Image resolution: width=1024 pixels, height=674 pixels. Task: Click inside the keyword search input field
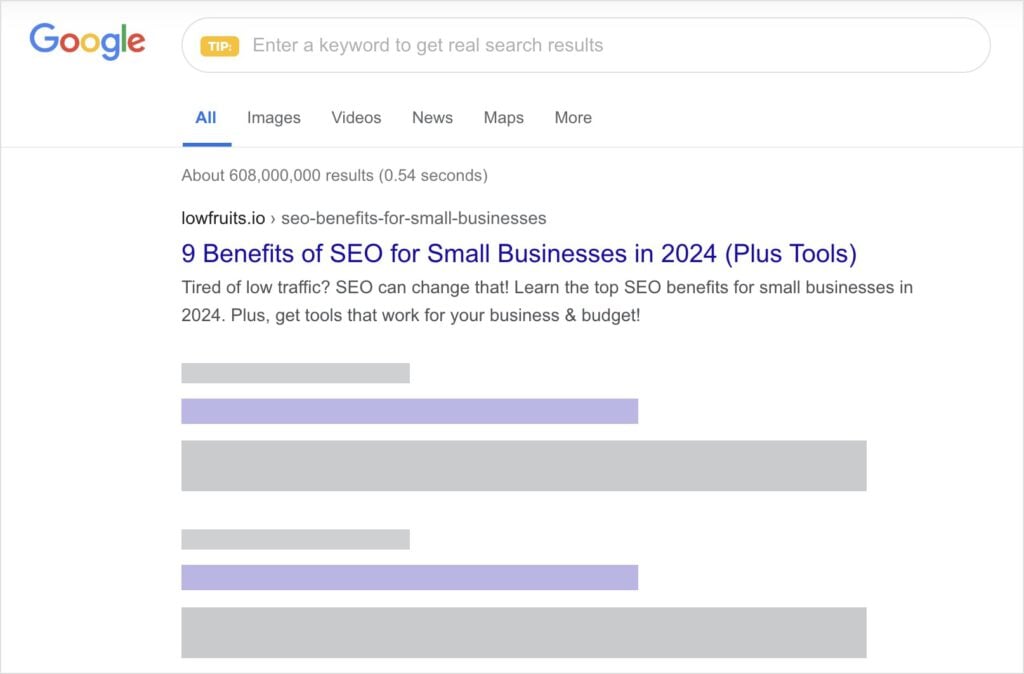pyautogui.click(x=600, y=45)
